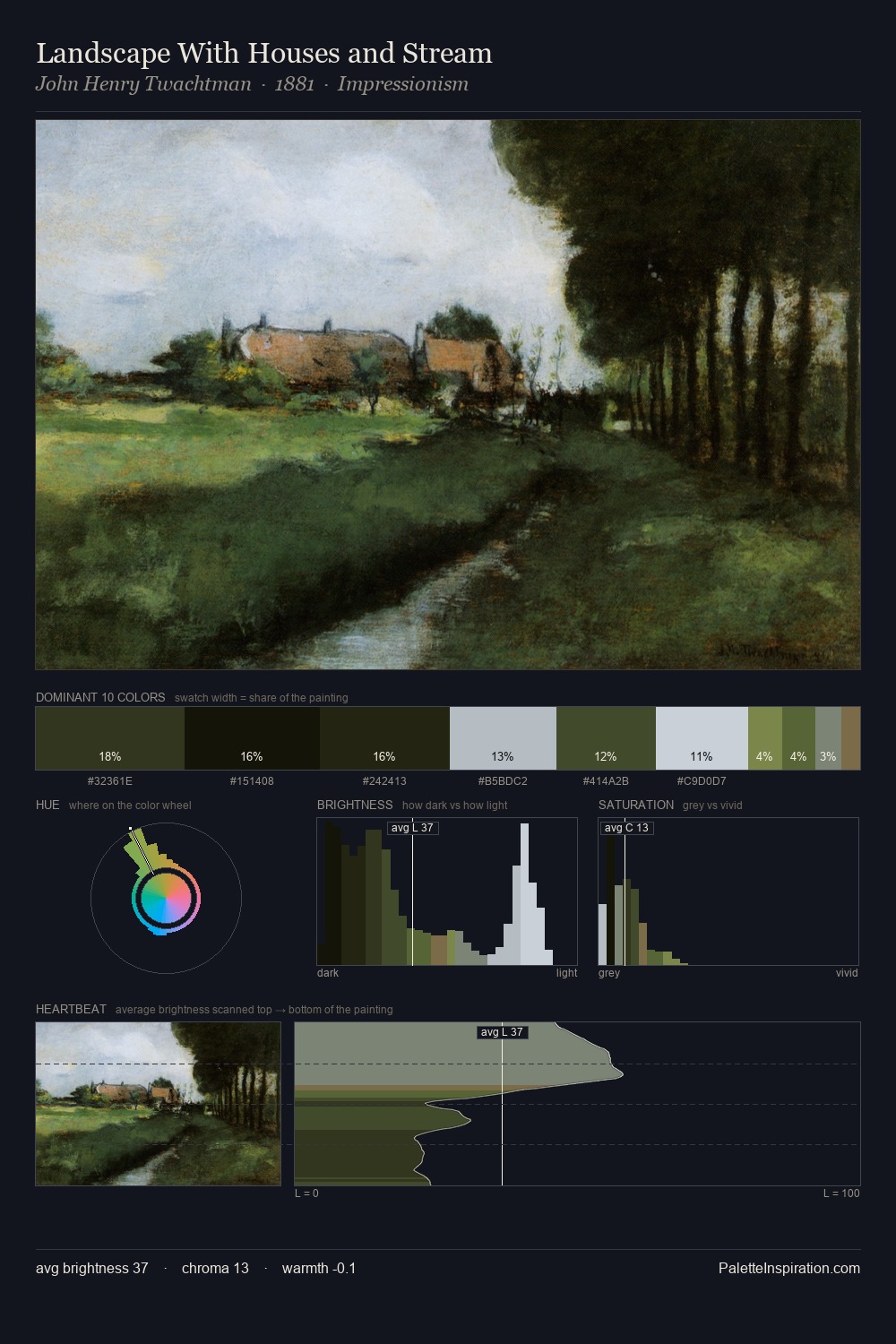Viewport: 896px width, 1344px height.
Task: Select the 12% green swatch
Action: coord(606,738)
